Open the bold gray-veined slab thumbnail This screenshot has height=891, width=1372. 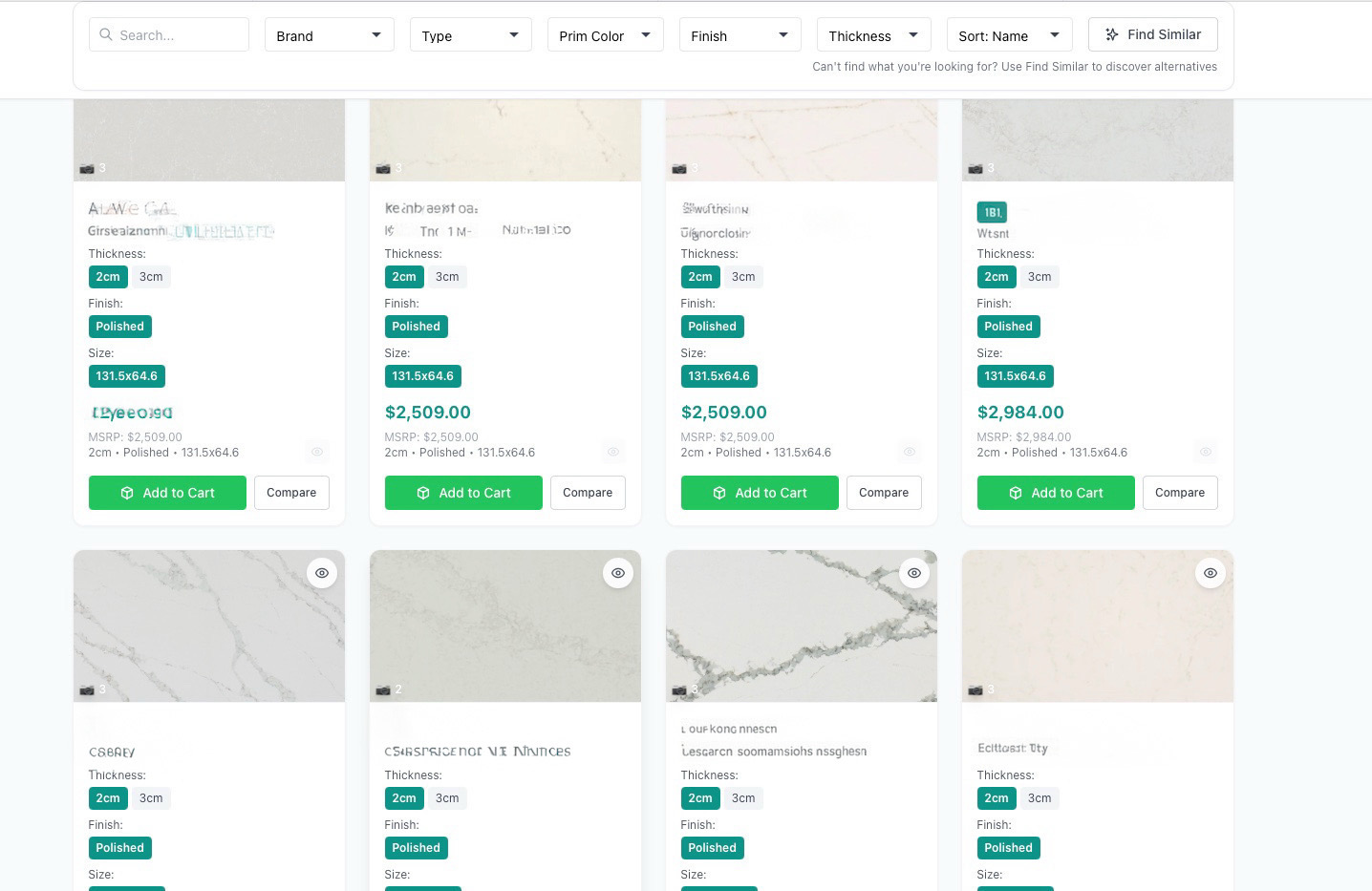[802, 626]
